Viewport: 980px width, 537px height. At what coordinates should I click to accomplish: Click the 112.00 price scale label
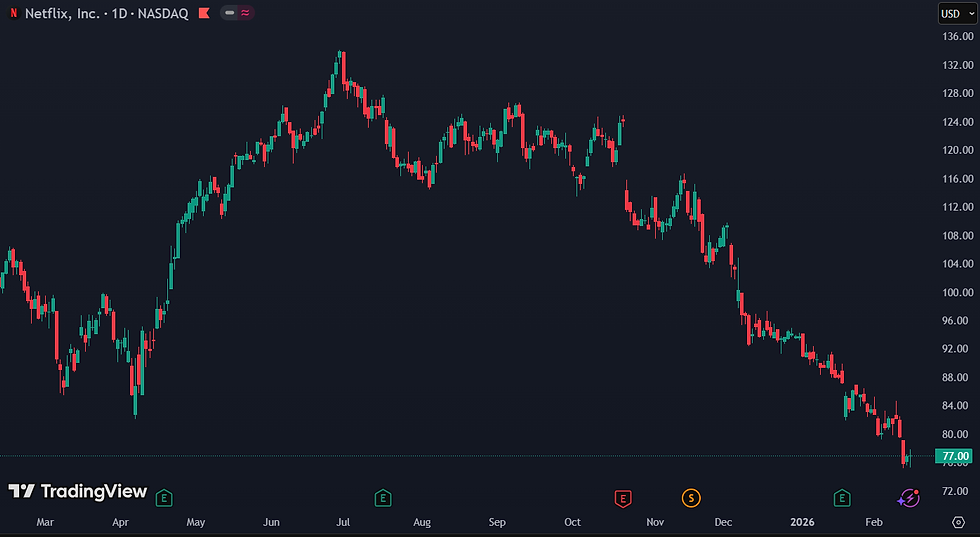coord(958,207)
